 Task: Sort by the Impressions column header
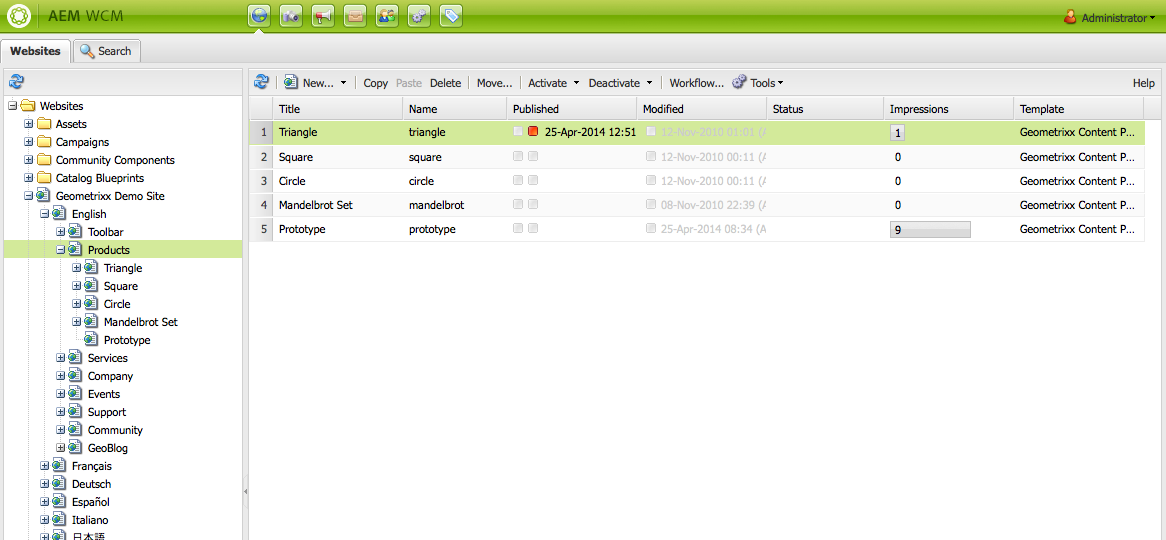(x=949, y=109)
